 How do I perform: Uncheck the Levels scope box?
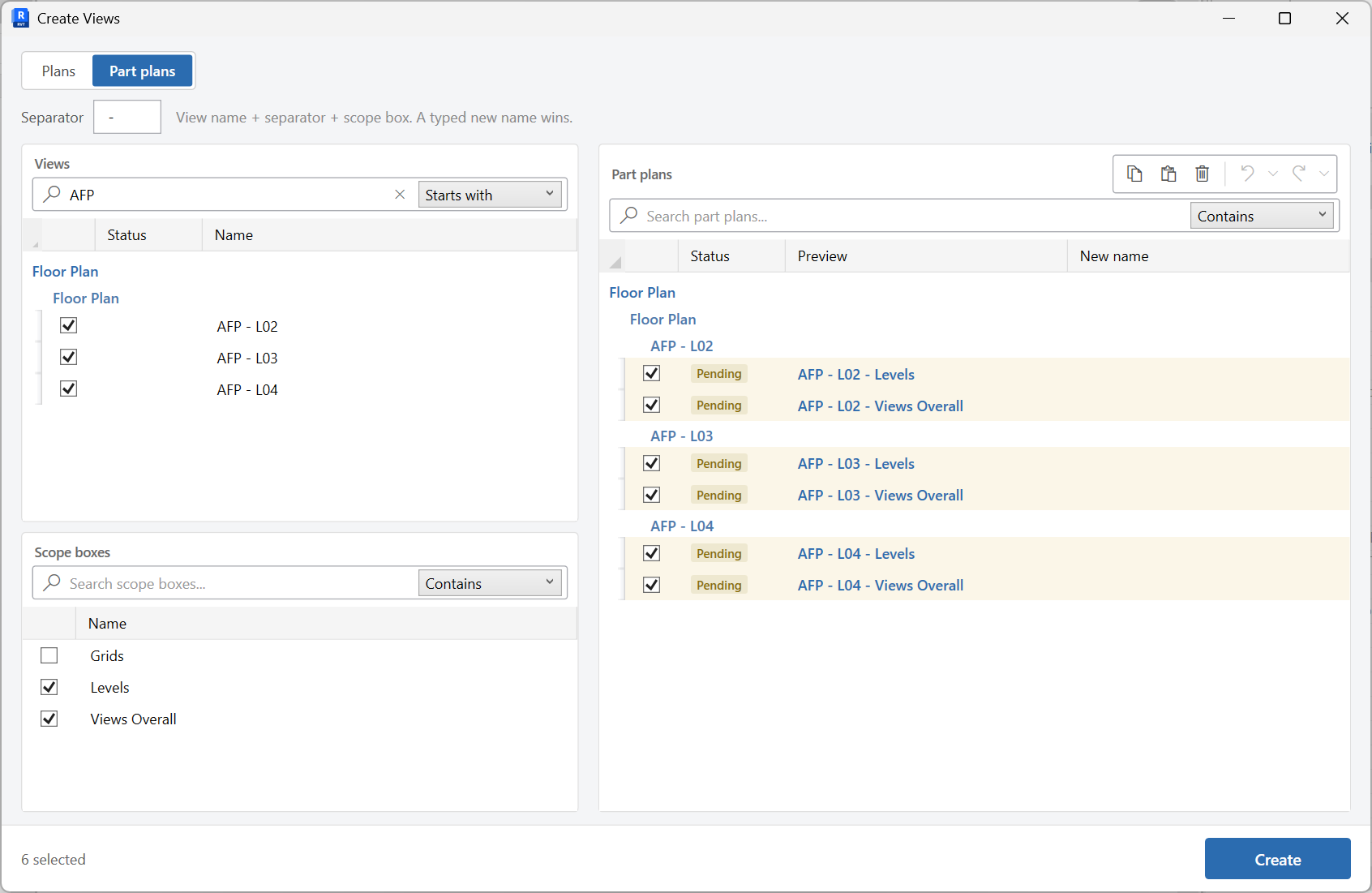(49, 687)
